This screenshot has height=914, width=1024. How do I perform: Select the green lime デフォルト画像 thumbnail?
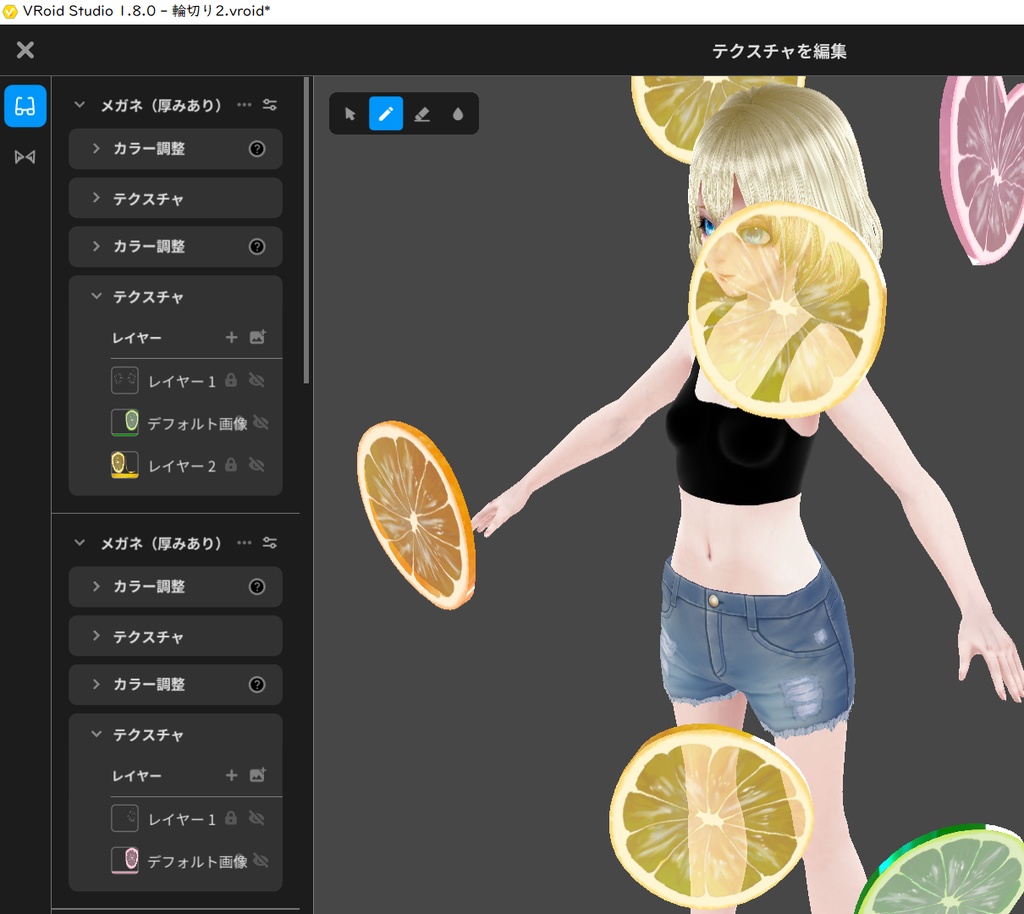[x=125, y=422]
